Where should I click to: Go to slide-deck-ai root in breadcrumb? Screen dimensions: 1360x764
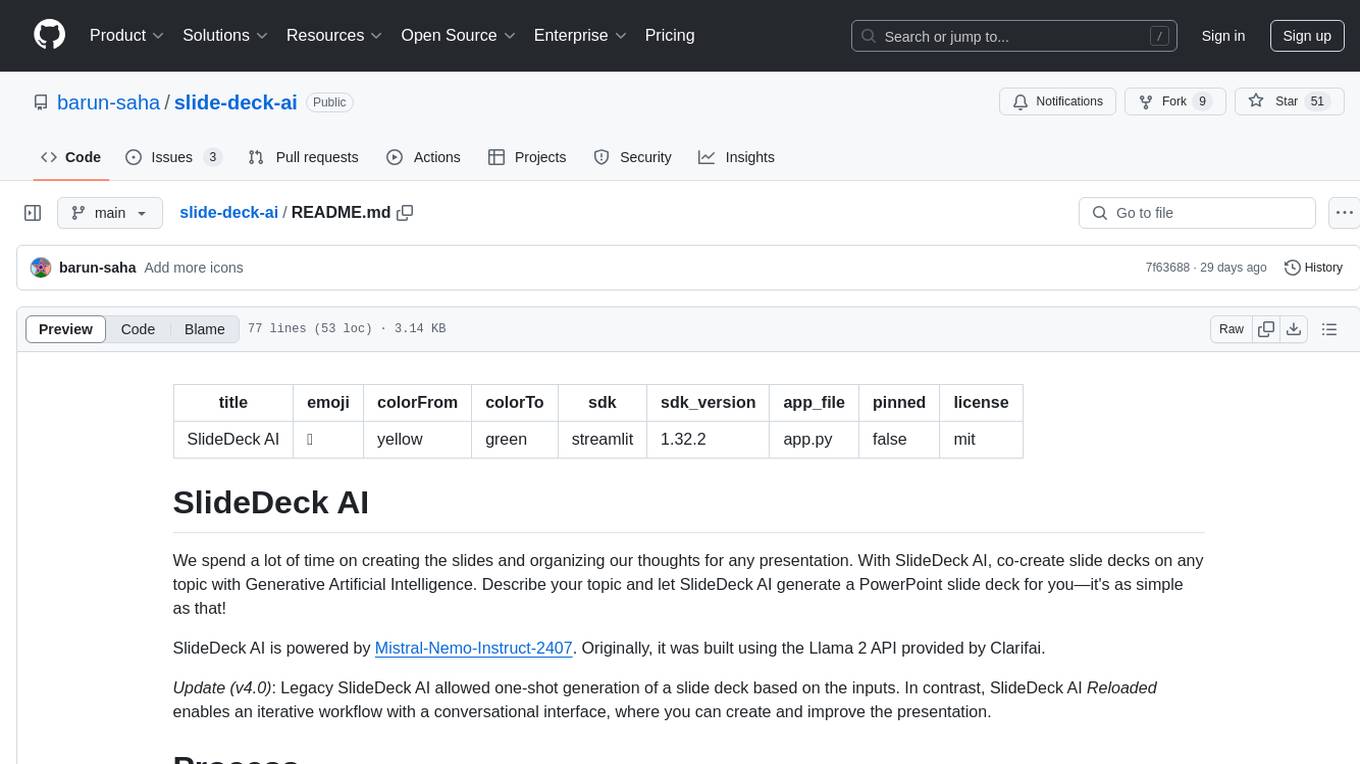coord(229,213)
